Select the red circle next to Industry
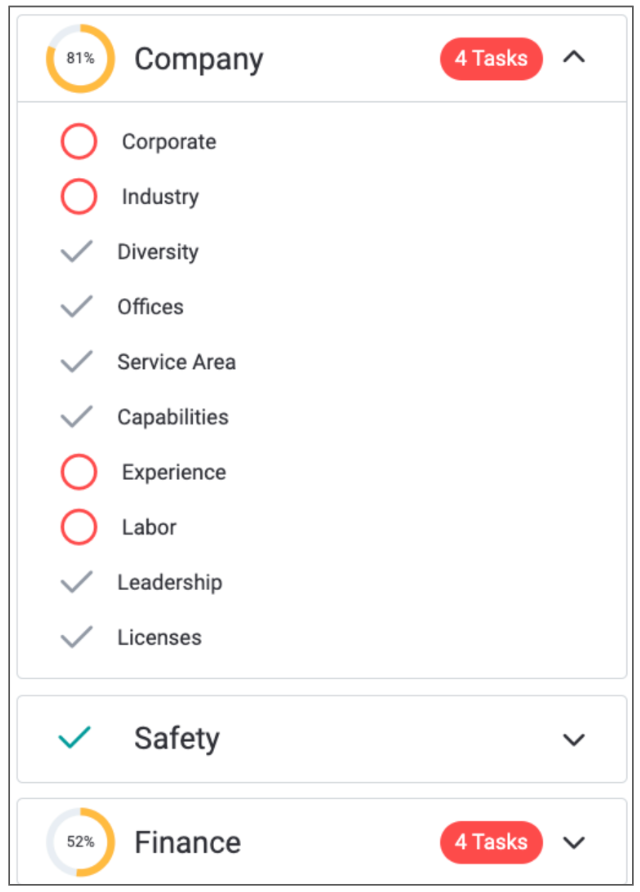Image resolution: width=640 pixels, height=892 pixels. point(79,197)
